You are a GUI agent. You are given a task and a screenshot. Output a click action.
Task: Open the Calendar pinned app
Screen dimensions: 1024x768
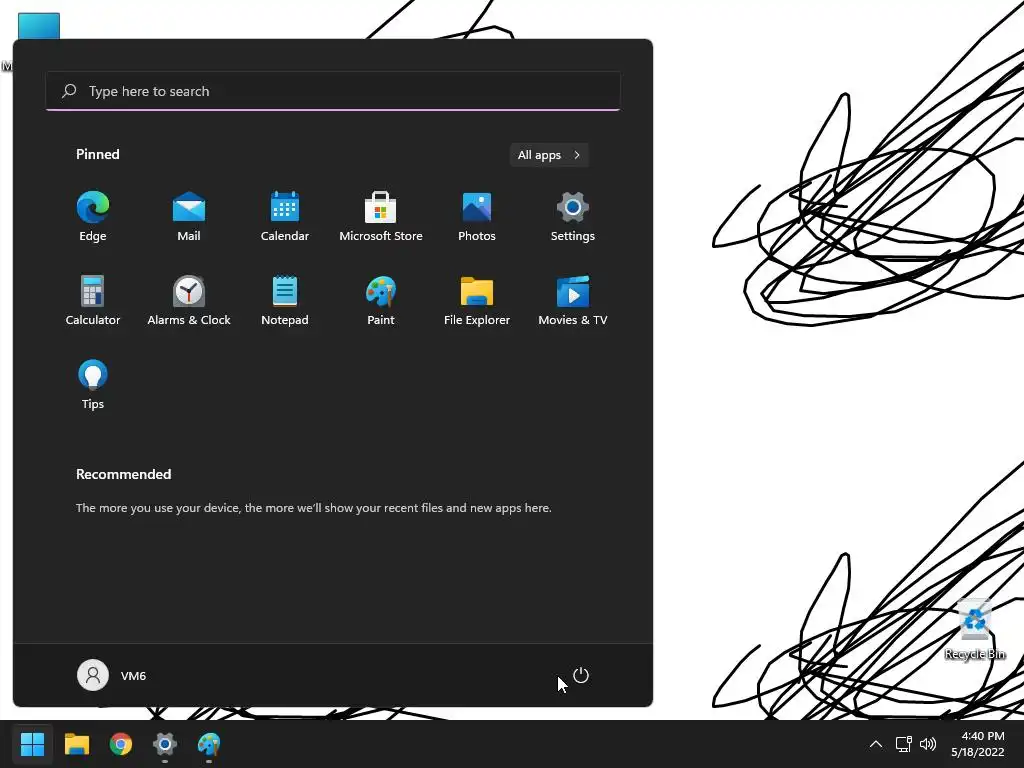click(x=285, y=217)
